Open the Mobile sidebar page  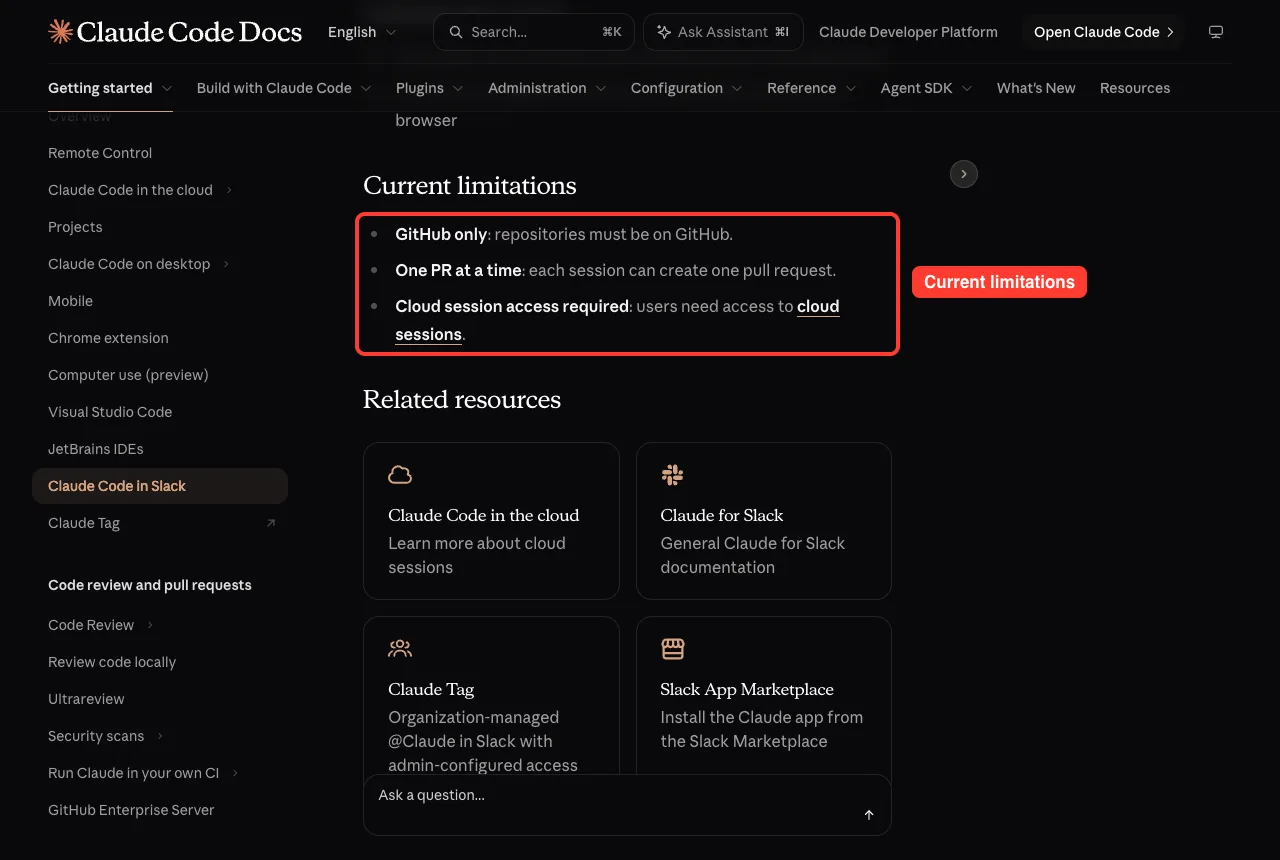coord(70,301)
